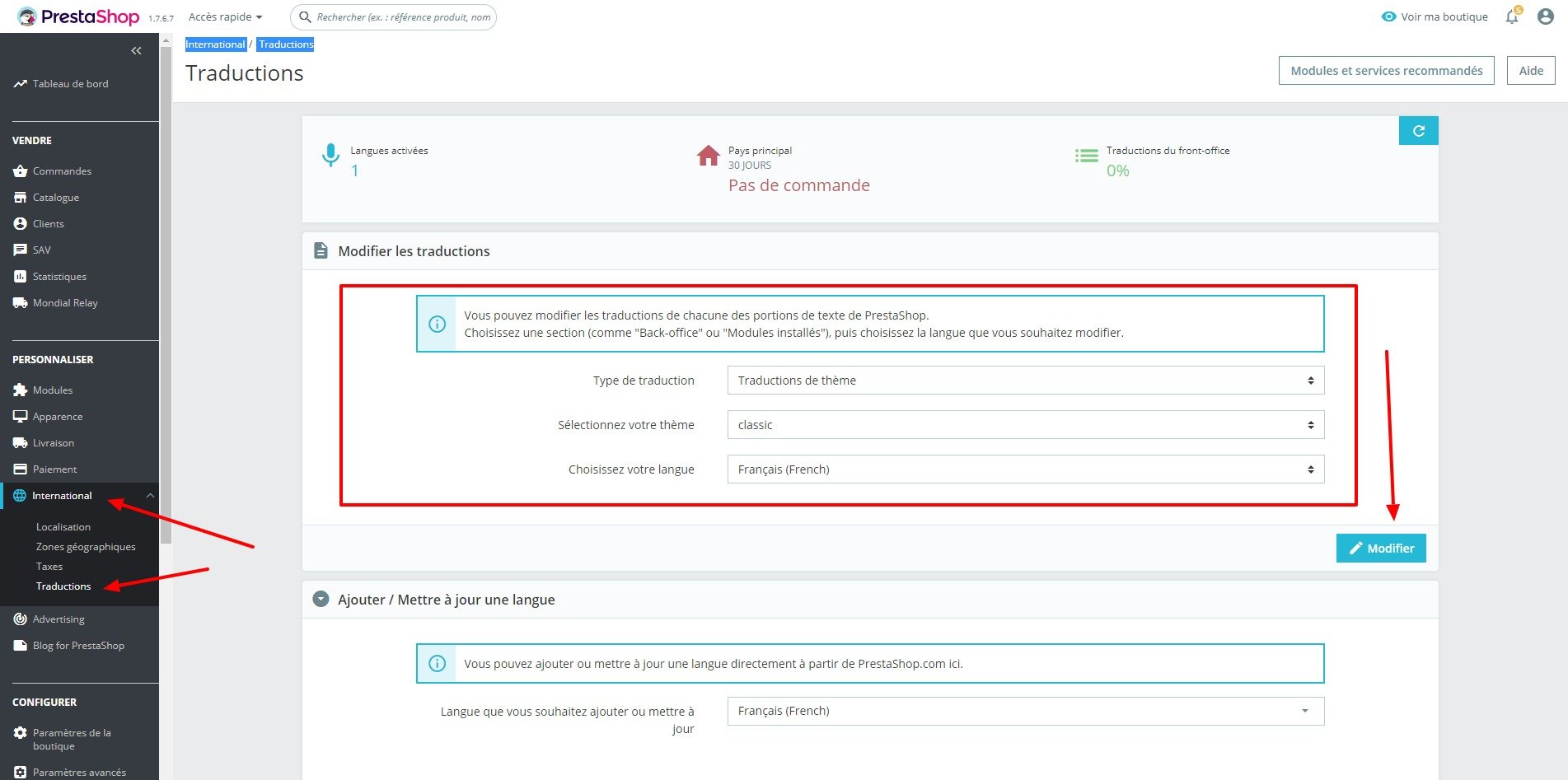Click the sidebar vertical scrollbar

(x=166, y=297)
